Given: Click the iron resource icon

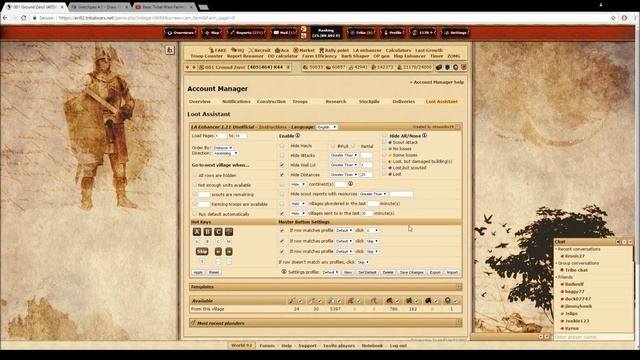Looking at the screenshot, I should 350,67.
